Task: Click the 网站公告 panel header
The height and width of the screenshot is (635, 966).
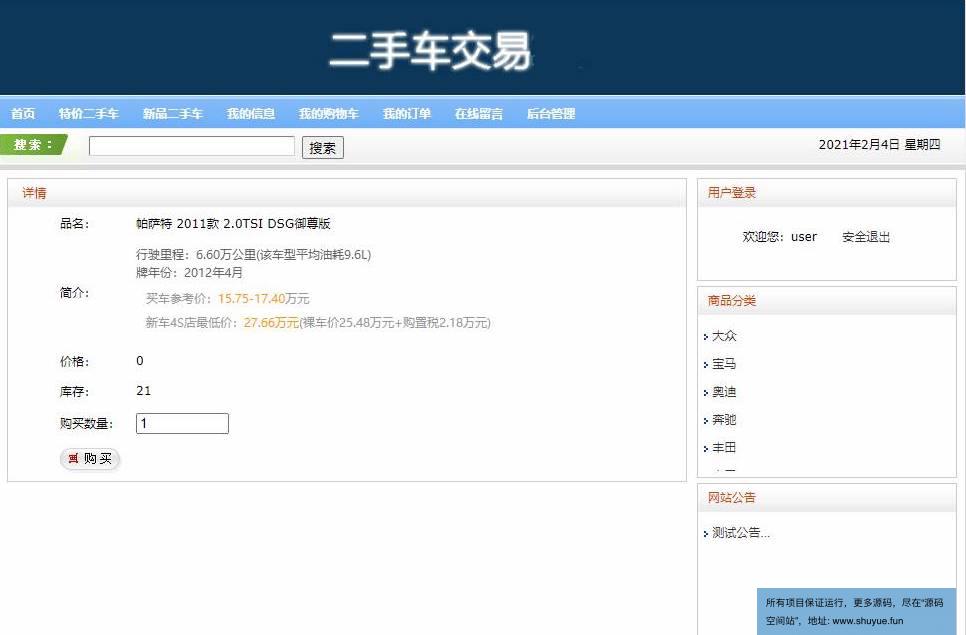Action: pyautogui.click(x=826, y=498)
